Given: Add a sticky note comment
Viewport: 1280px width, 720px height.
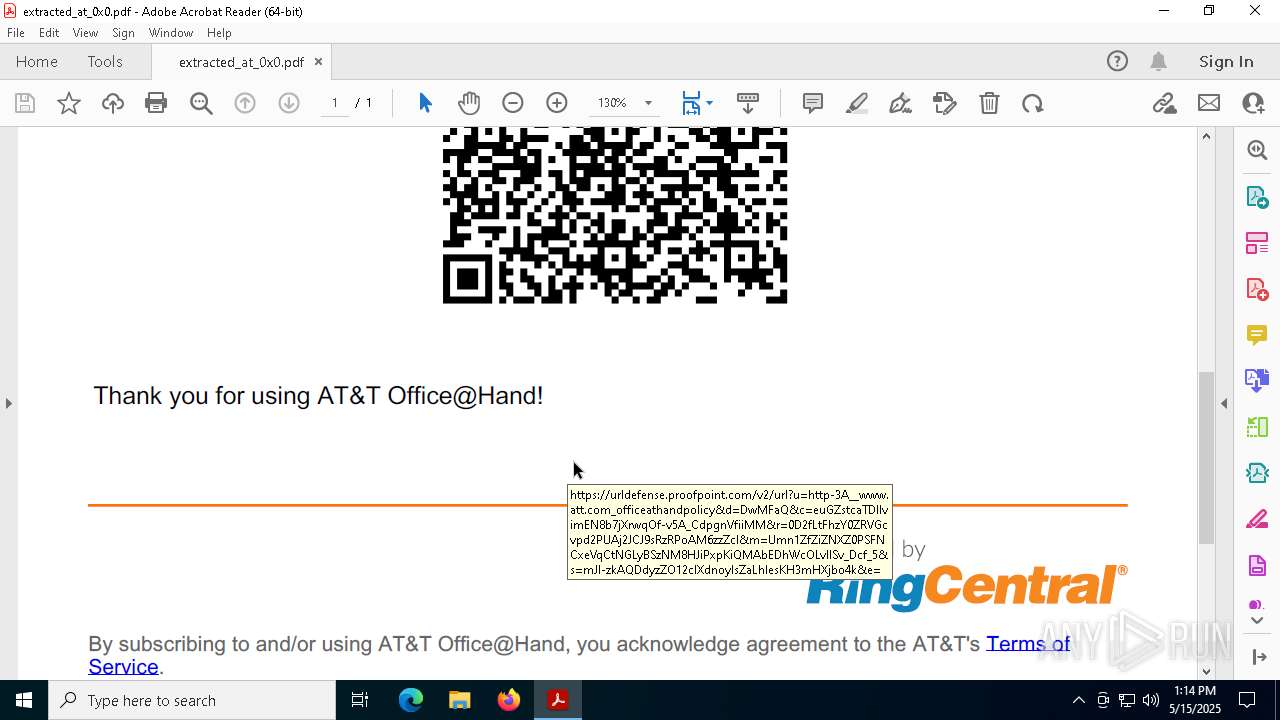Looking at the screenshot, I should pos(813,103).
